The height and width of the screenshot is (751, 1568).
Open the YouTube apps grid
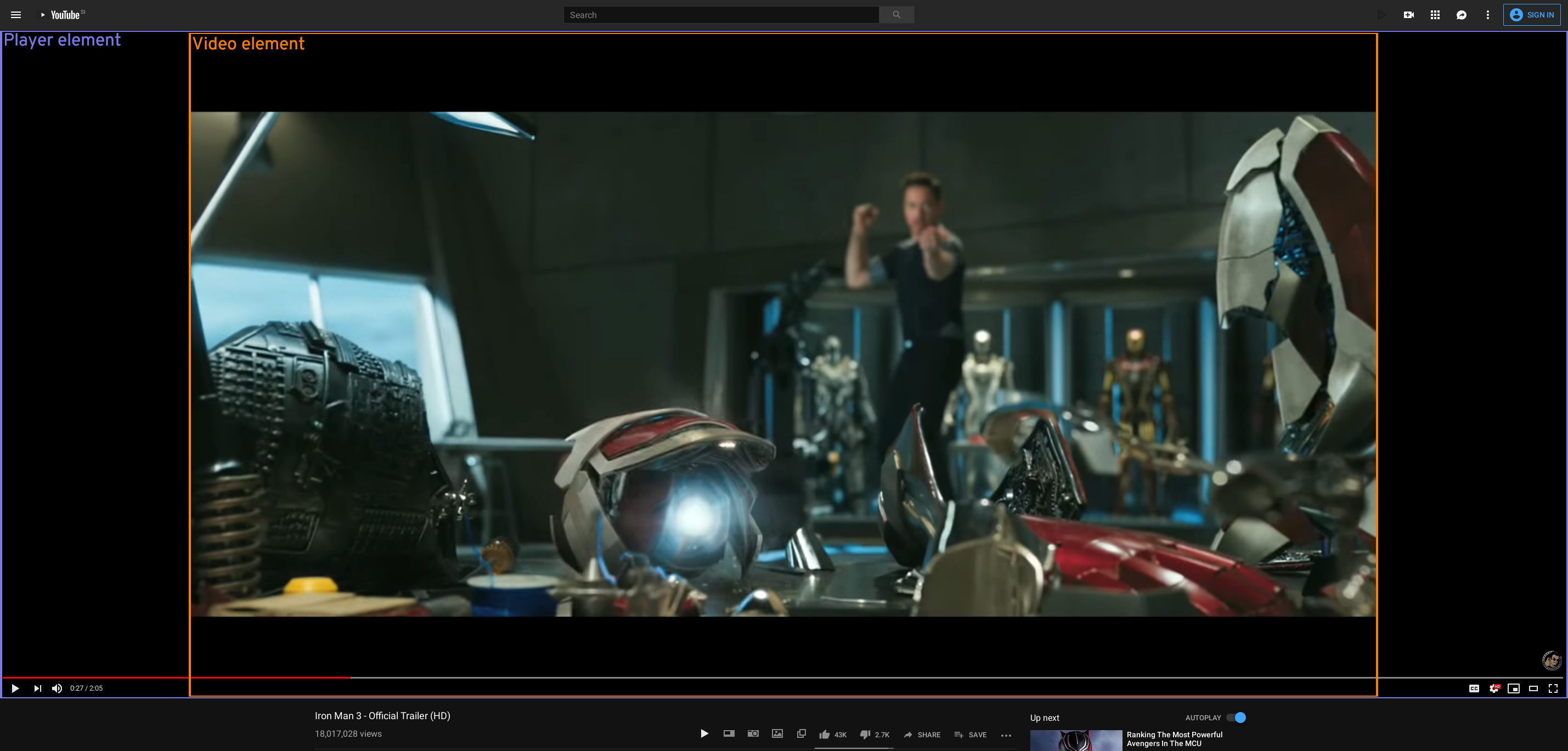click(1435, 15)
